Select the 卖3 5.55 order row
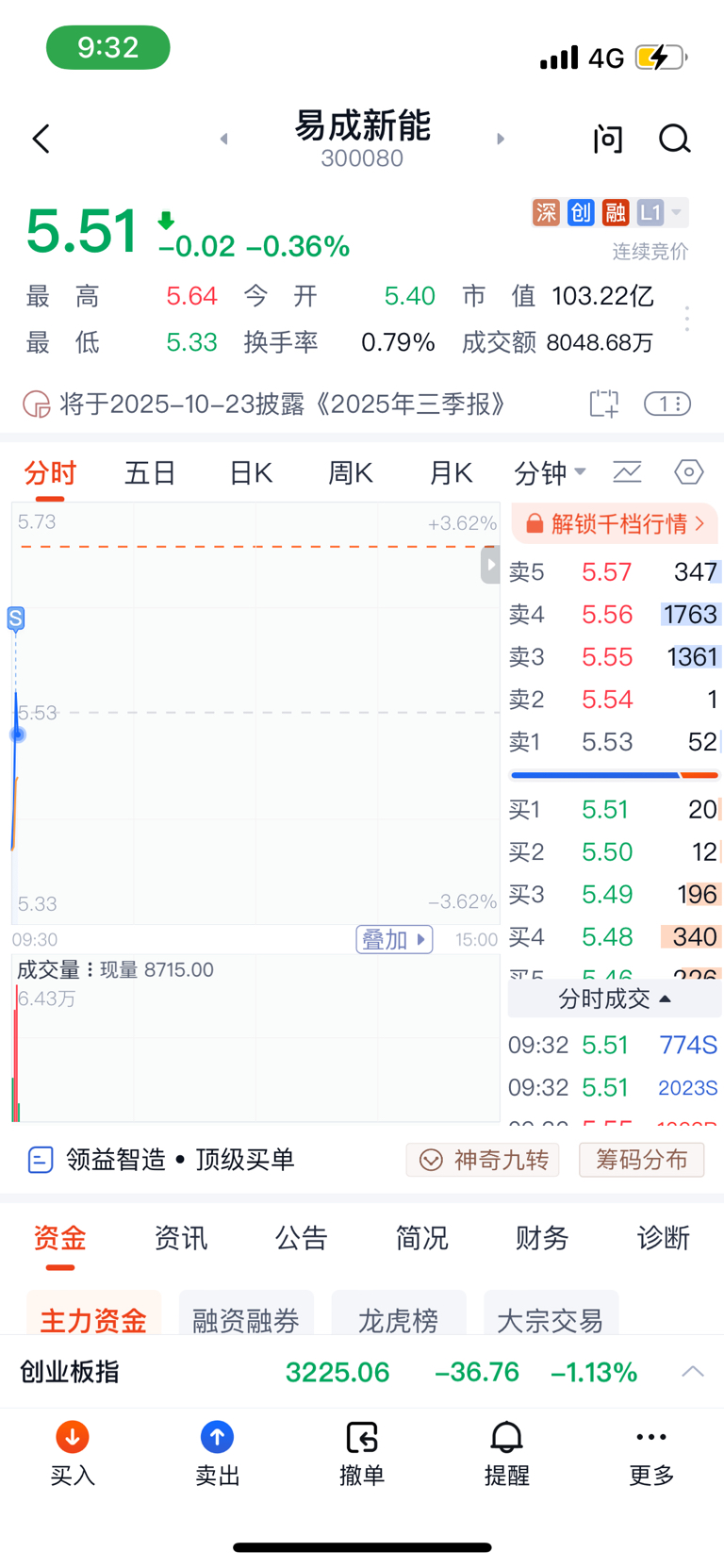724x1568 pixels. [614, 656]
